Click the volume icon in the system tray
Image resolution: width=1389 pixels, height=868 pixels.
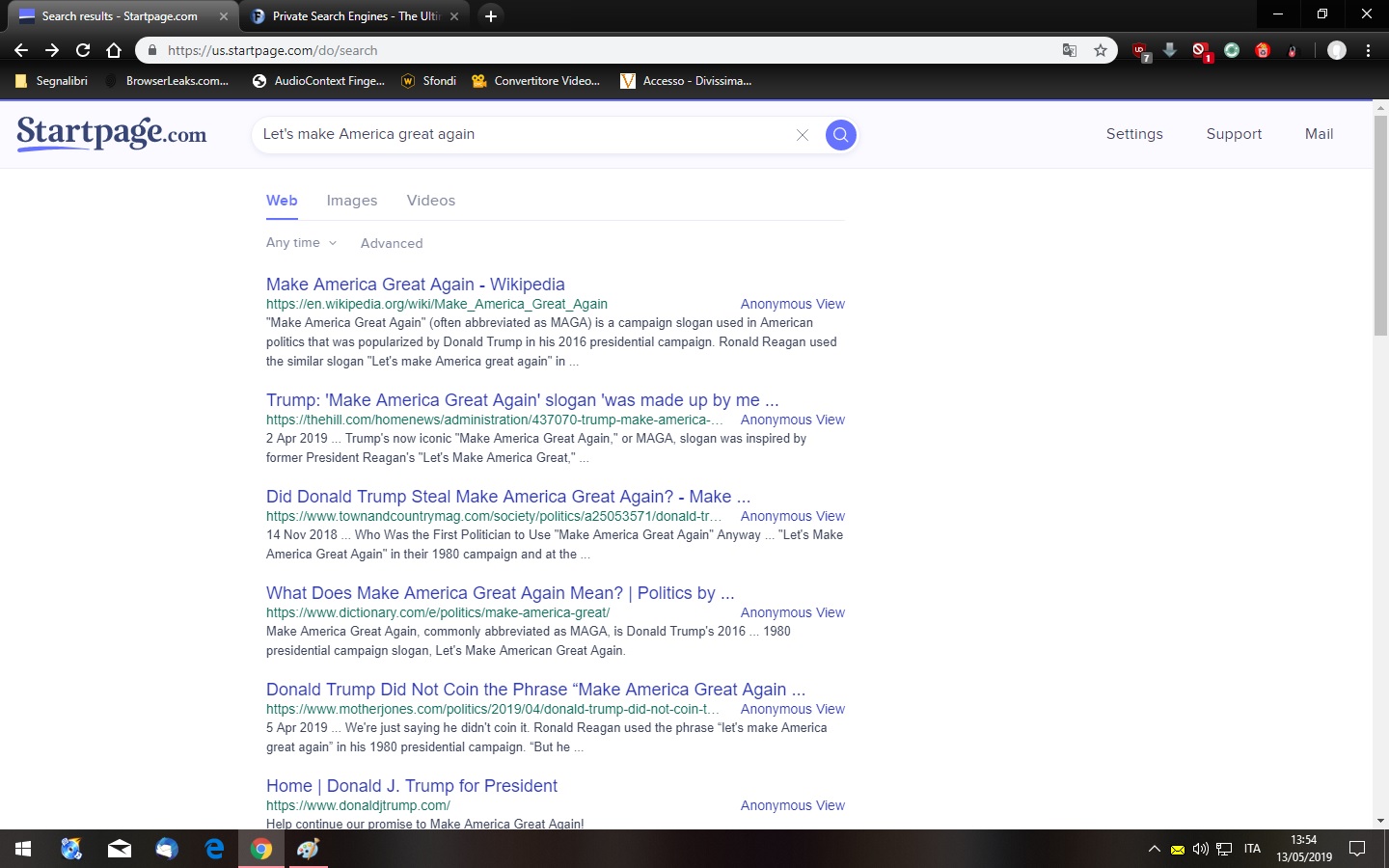[x=1201, y=849]
